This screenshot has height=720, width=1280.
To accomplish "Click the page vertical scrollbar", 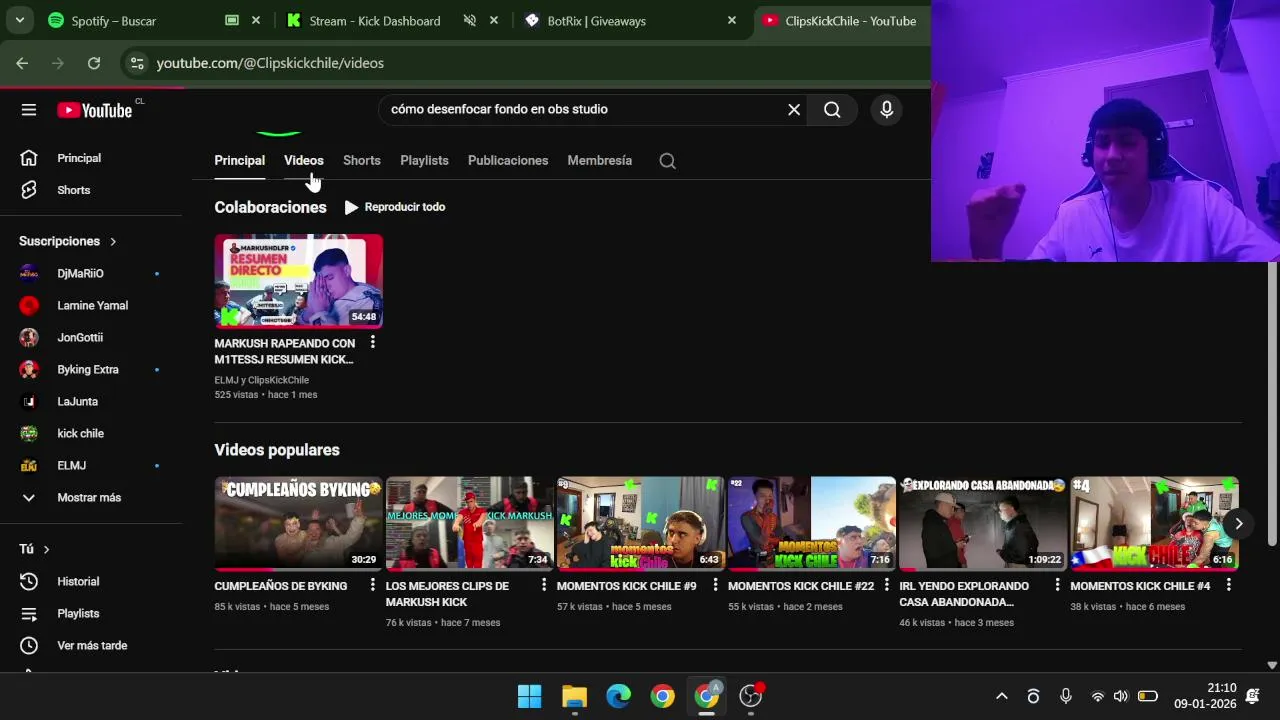I will (x=1272, y=404).
